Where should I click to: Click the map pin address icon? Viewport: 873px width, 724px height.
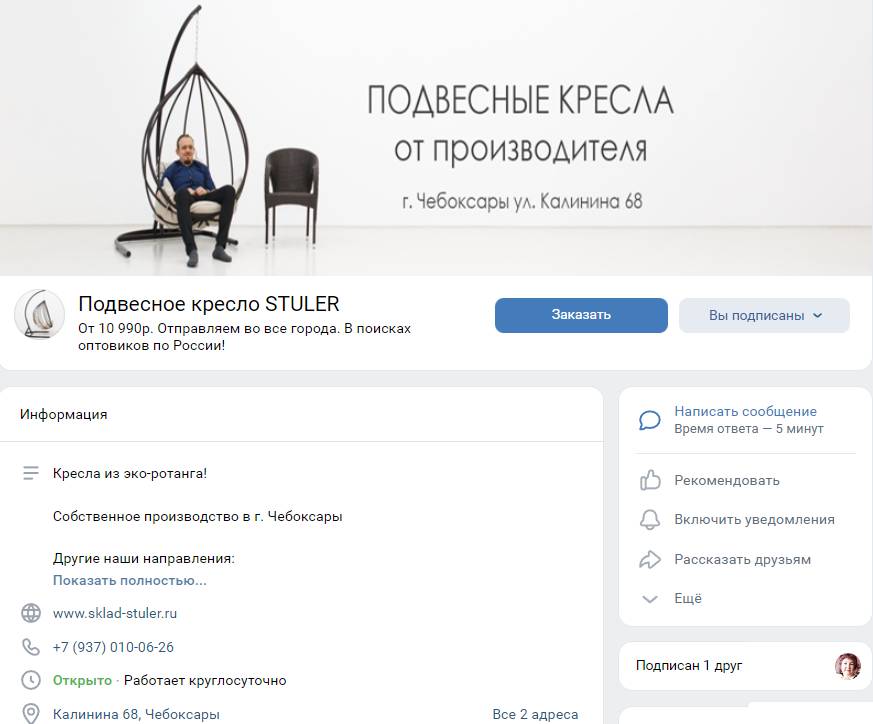click(31, 713)
